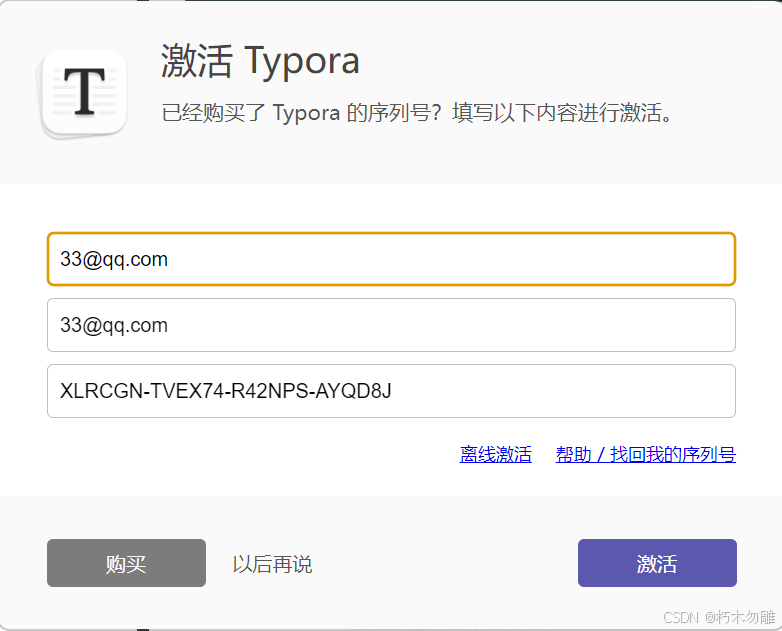Click the 激活 Typora heading text
This screenshot has height=631, width=782.
260,62
